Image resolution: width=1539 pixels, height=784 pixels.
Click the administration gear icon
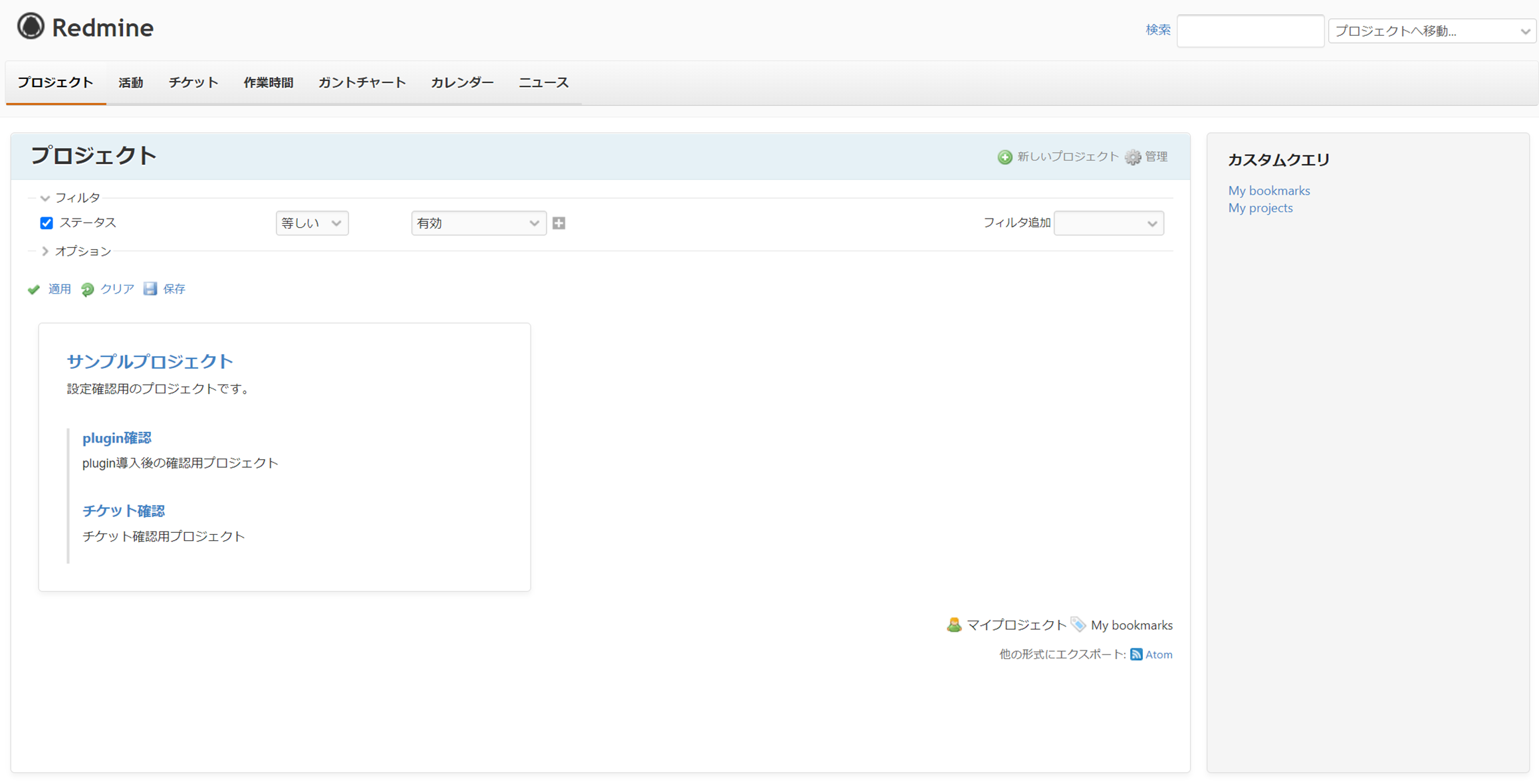tap(1133, 157)
